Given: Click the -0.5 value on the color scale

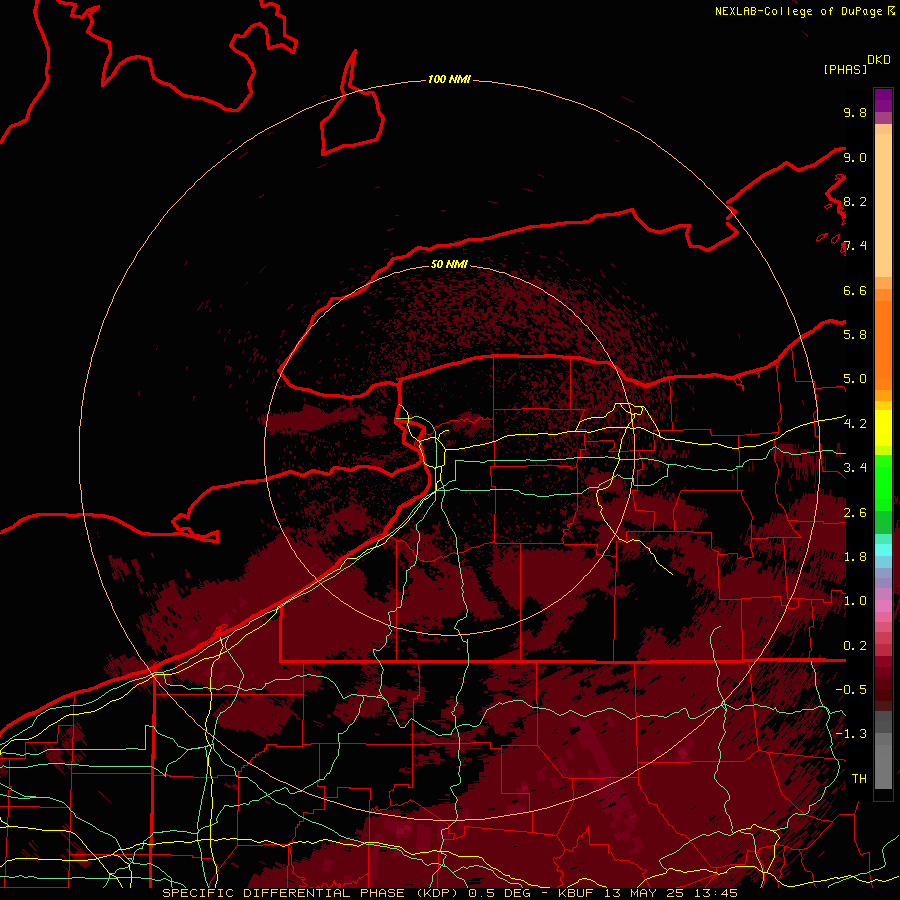Looking at the screenshot, I should pos(851,689).
